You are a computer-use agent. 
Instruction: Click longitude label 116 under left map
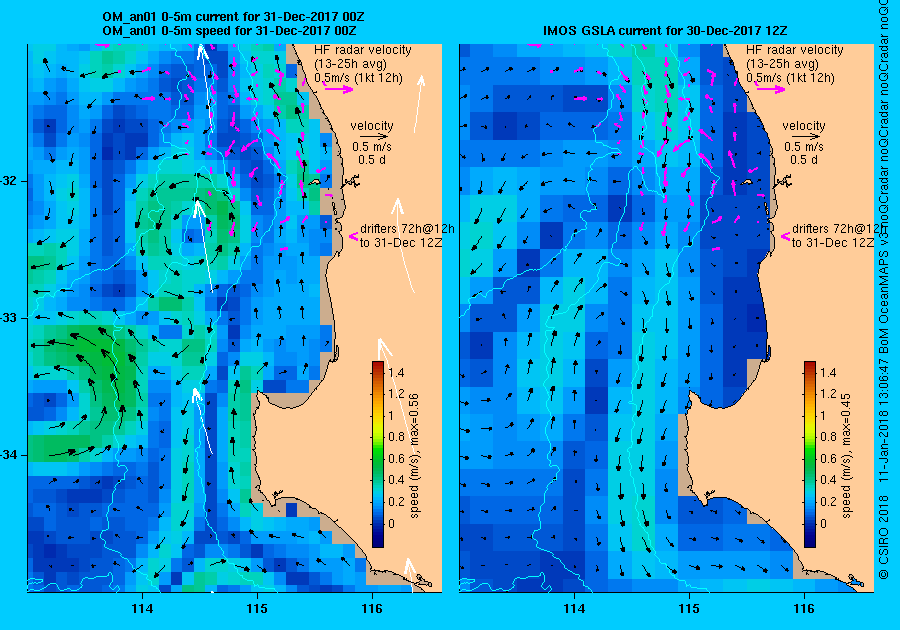pos(371,609)
